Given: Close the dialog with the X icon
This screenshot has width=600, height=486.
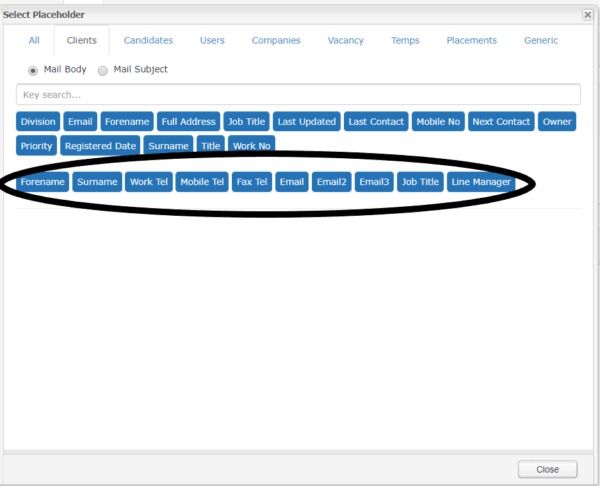Looking at the screenshot, I should tap(587, 15).
